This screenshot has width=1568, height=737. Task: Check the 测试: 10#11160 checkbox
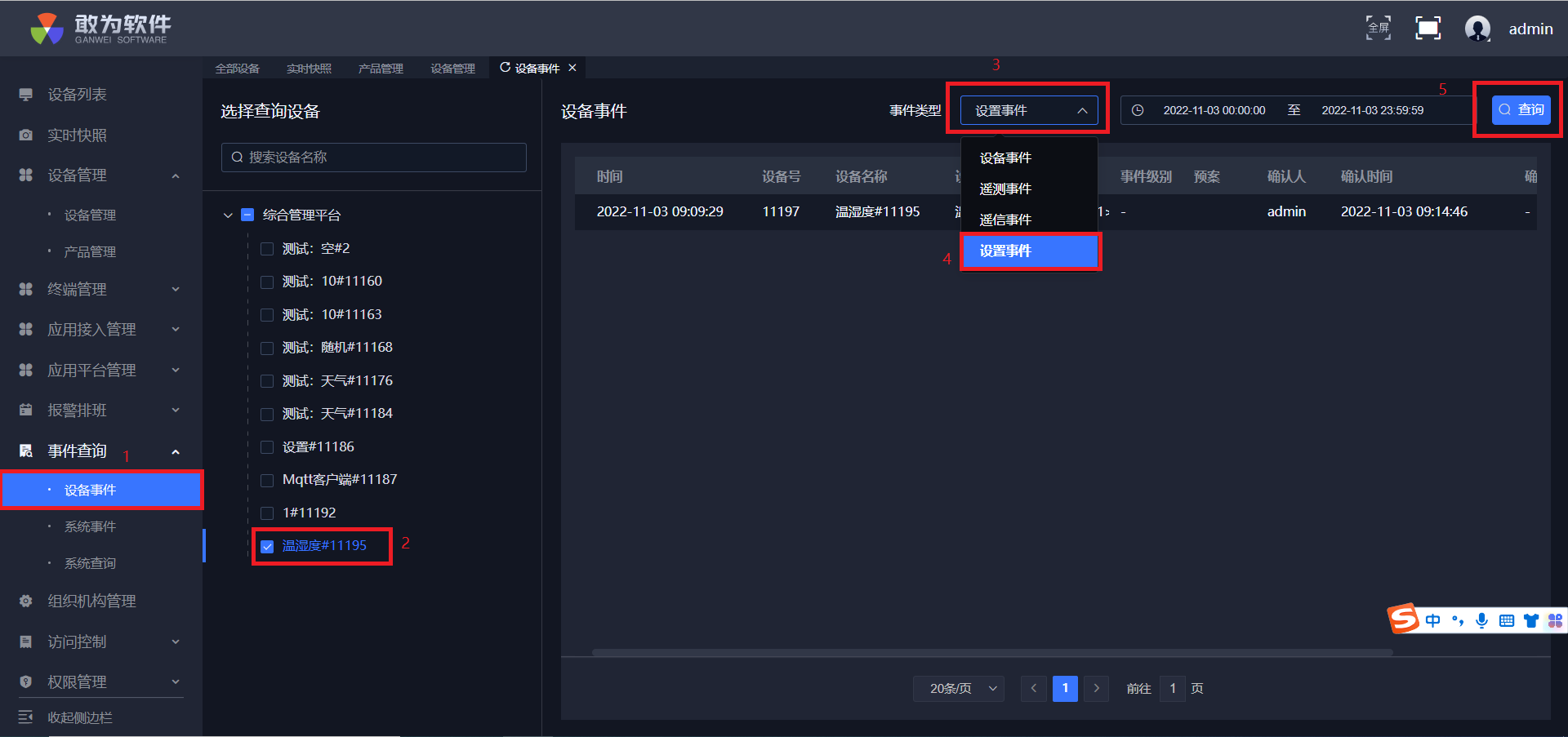pyautogui.click(x=267, y=282)
